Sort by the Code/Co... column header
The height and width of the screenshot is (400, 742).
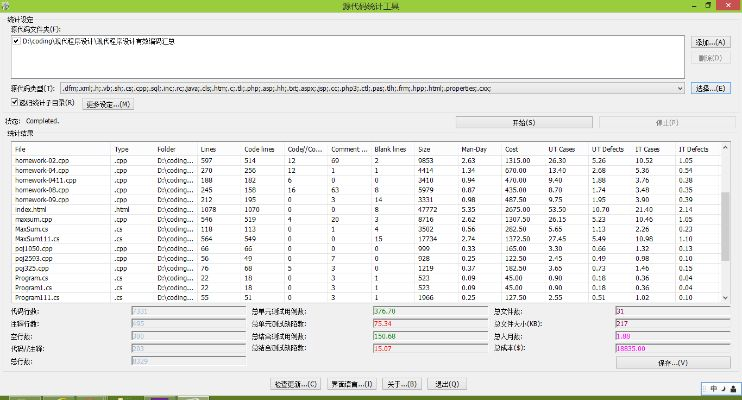pyautogui.click(x=306, y=149)
